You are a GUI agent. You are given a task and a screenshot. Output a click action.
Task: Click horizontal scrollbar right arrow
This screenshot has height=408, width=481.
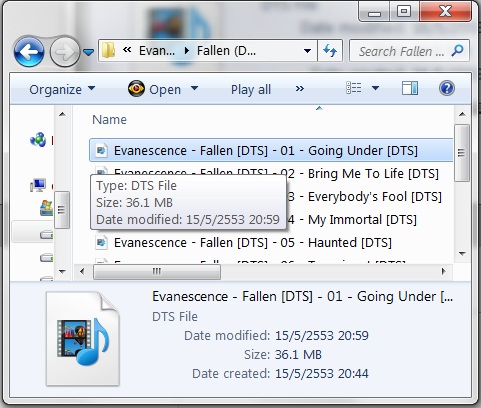coord(444,271)
